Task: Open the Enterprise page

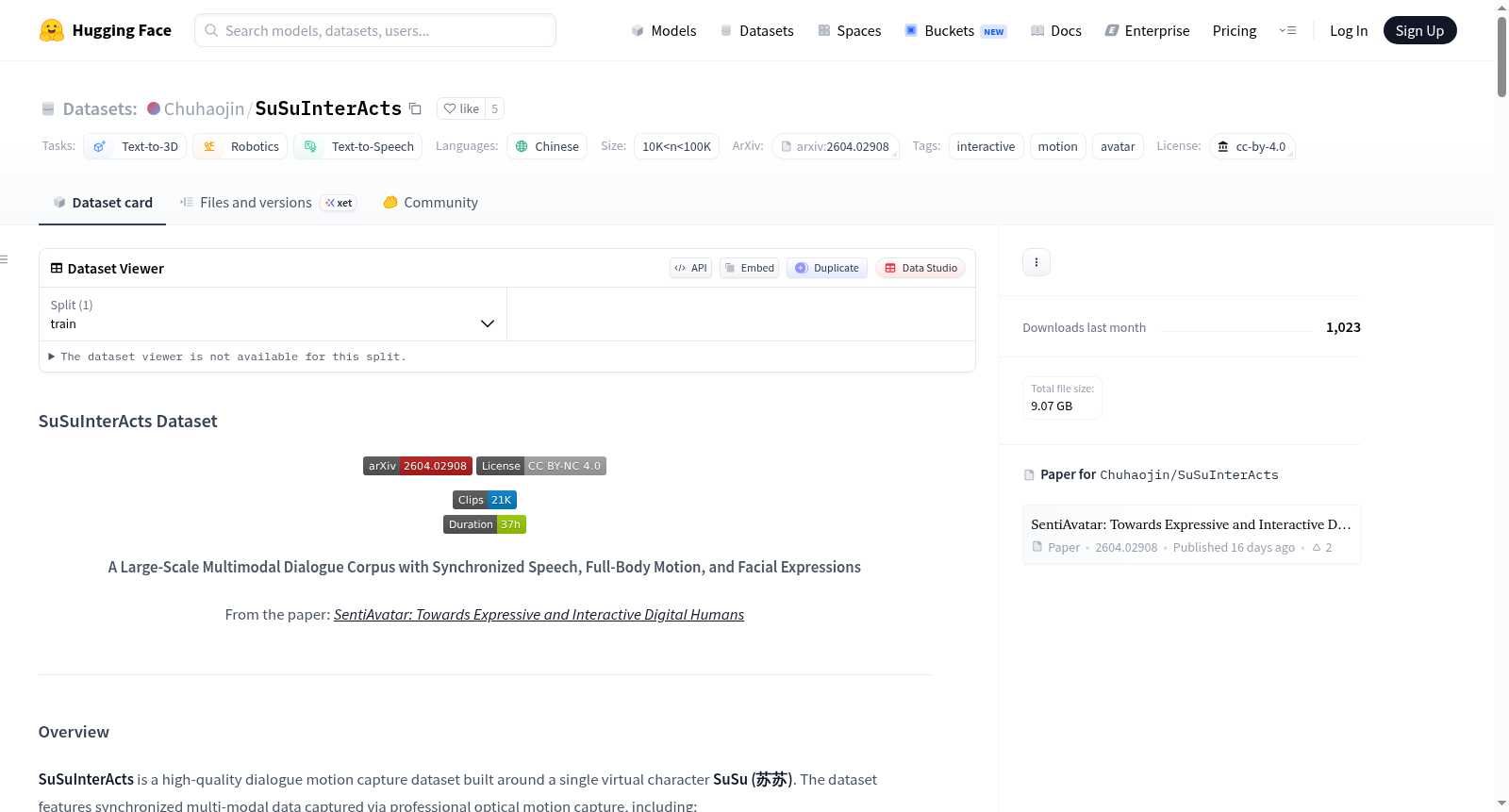Action: point(1147,31)
